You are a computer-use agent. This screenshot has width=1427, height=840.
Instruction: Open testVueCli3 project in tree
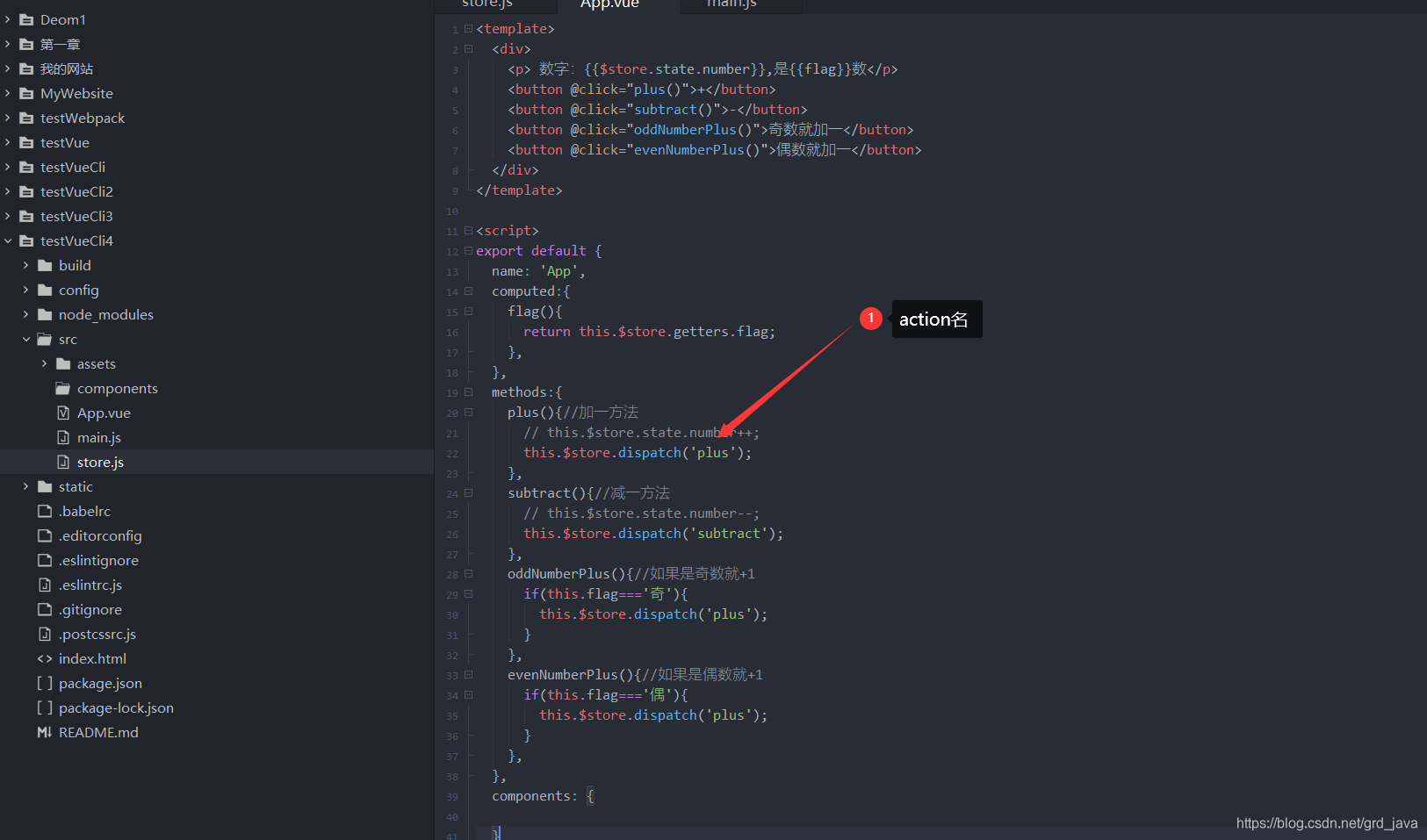tap(217, 216)
